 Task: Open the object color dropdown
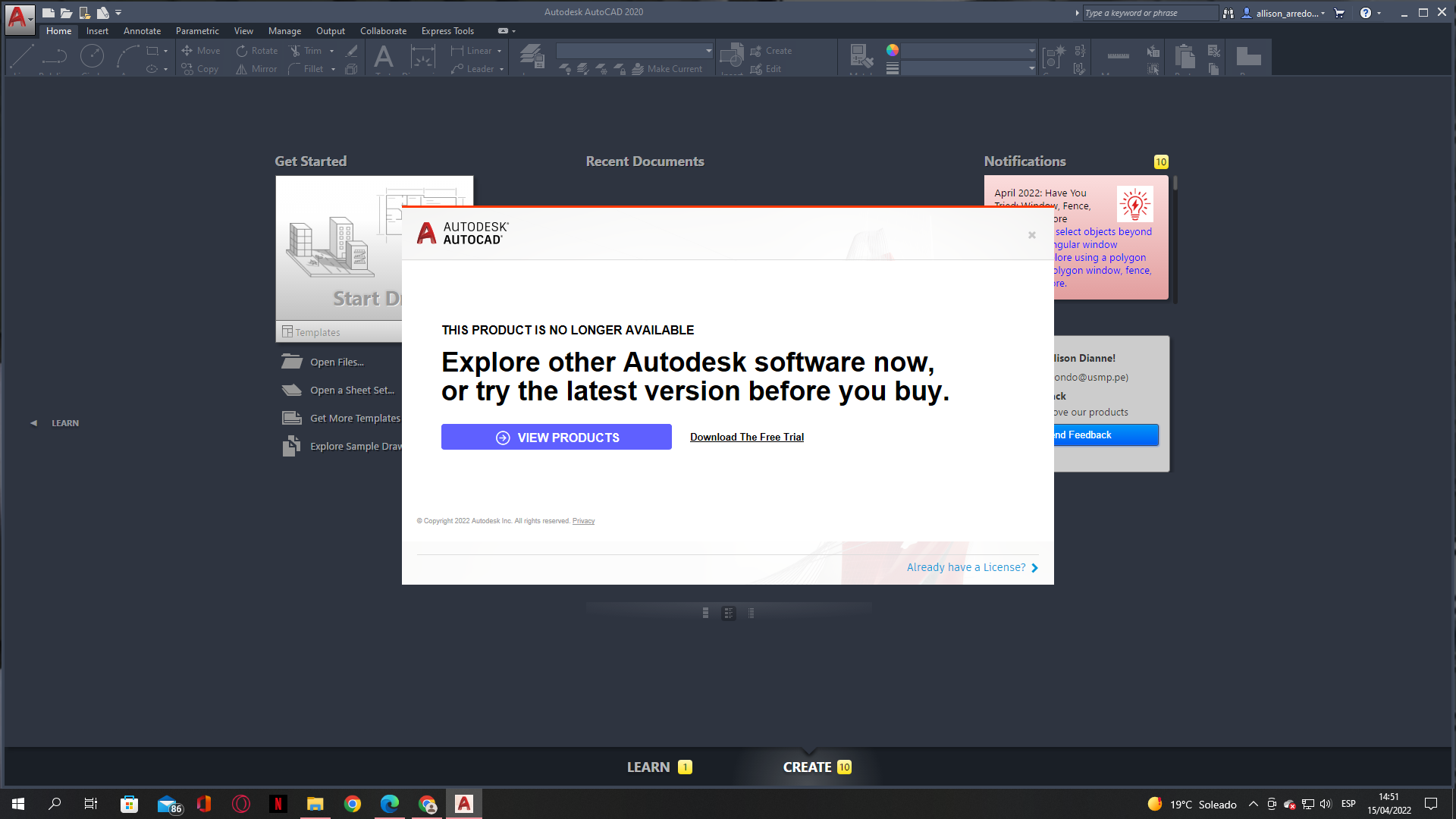(968, 51)
